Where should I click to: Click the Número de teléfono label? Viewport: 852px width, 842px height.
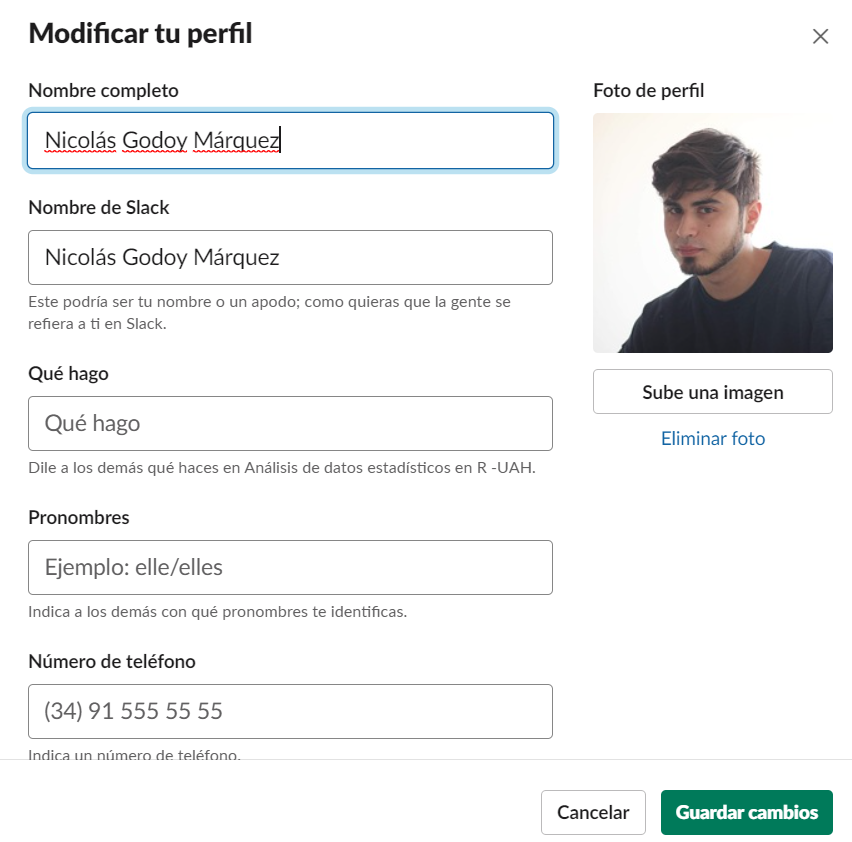tap(112, 662)
